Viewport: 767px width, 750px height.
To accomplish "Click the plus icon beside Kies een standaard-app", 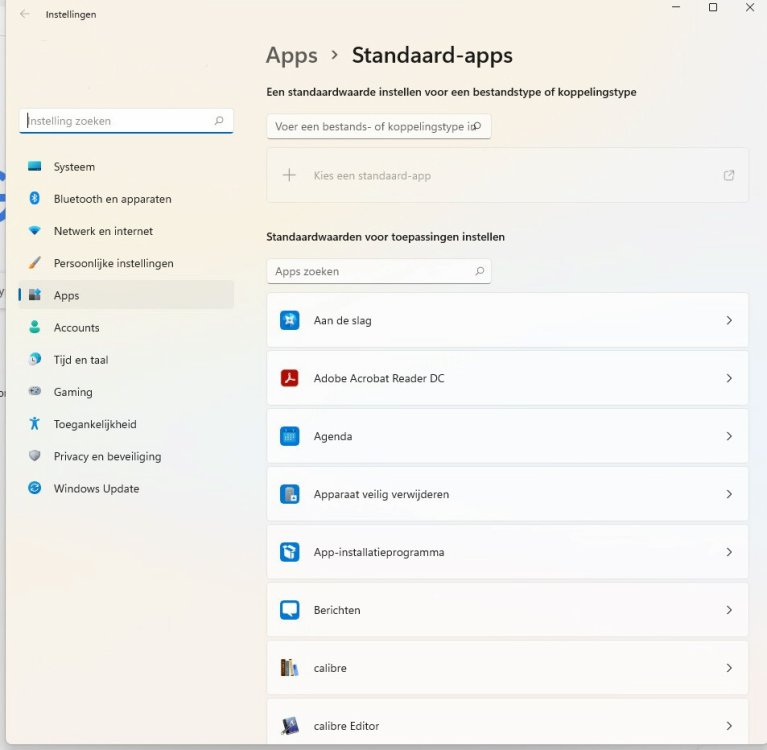I will coord(290,175).
